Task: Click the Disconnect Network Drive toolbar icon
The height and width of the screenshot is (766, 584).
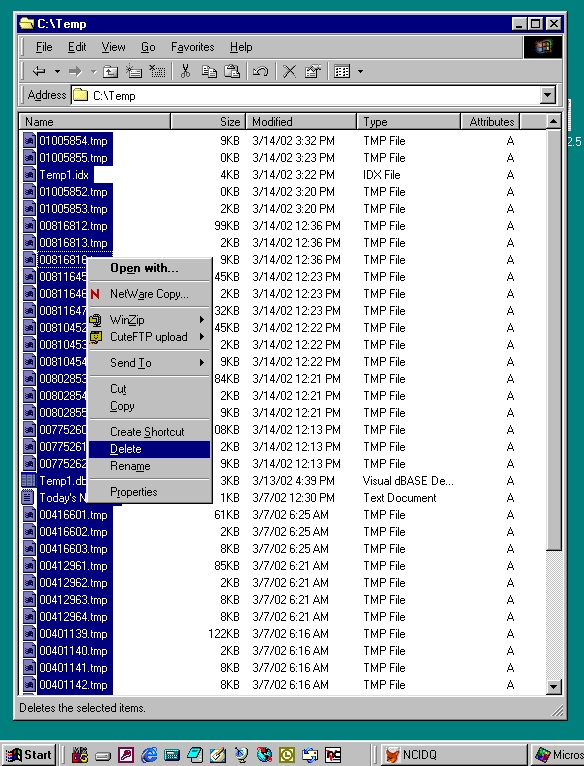Action: [157, 72]
